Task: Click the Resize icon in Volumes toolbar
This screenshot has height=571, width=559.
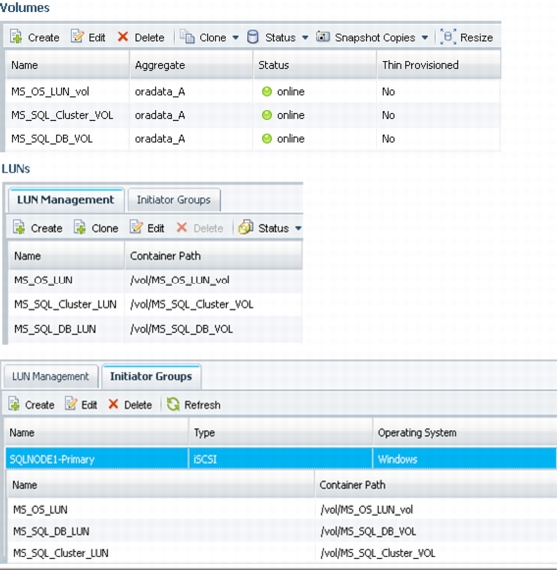Action: [x=448, y=37]
